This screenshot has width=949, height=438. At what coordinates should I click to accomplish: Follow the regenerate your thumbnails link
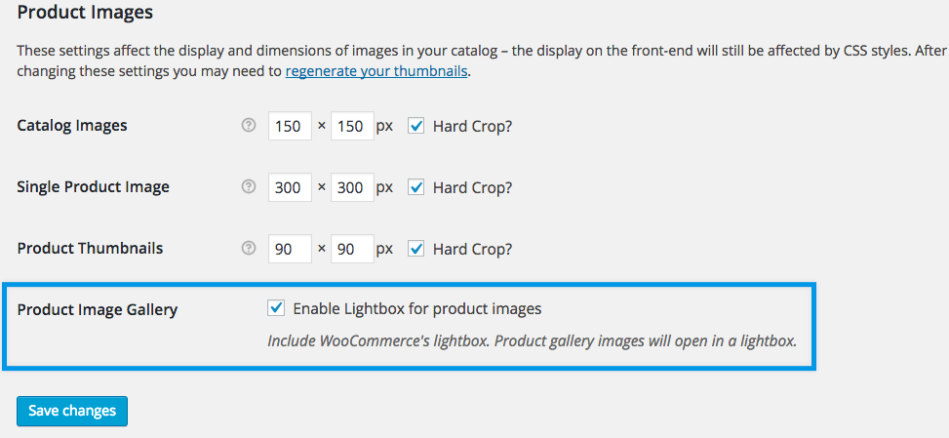376,71
